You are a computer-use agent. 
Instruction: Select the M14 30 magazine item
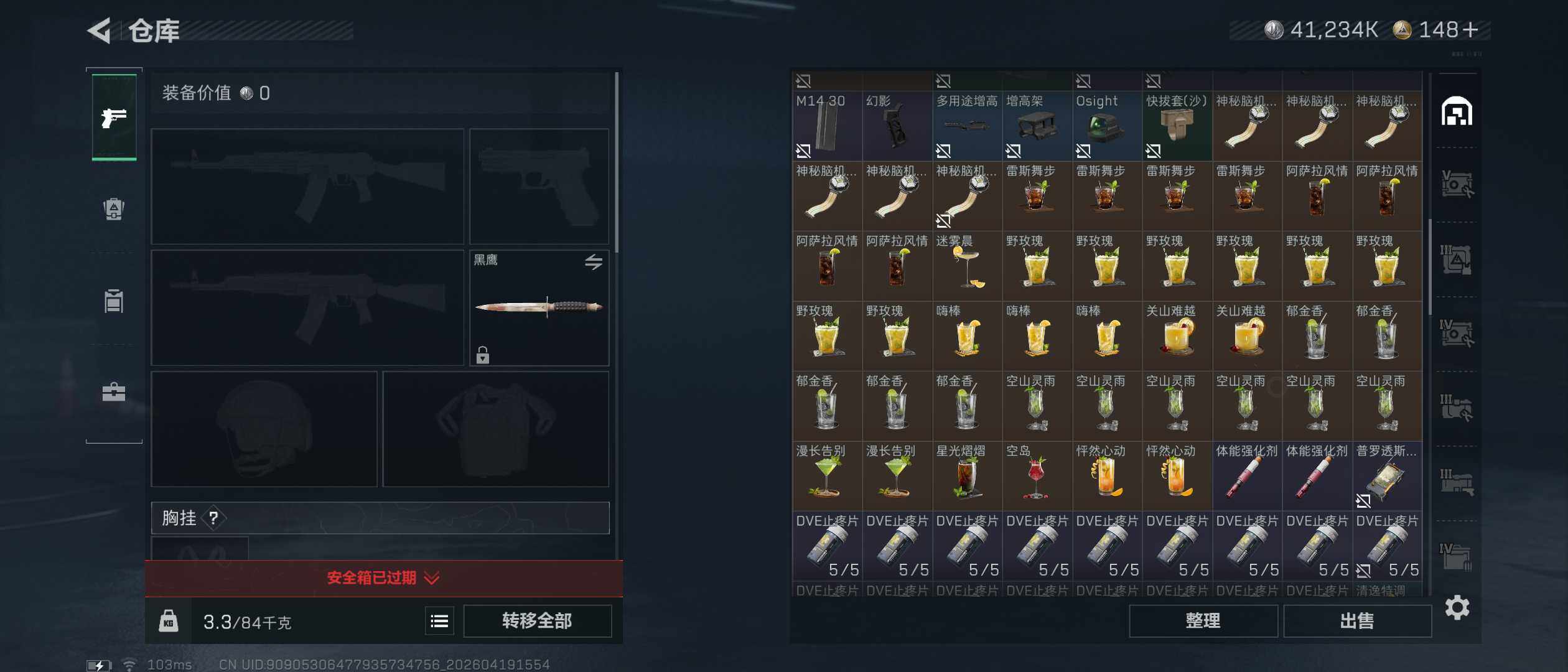(x=827, y=125)
